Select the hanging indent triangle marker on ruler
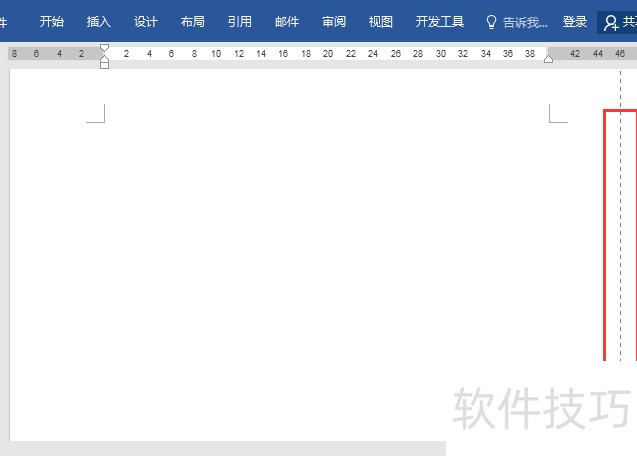The height and width of the screenshot is (456, 637). tap(104, 59)
